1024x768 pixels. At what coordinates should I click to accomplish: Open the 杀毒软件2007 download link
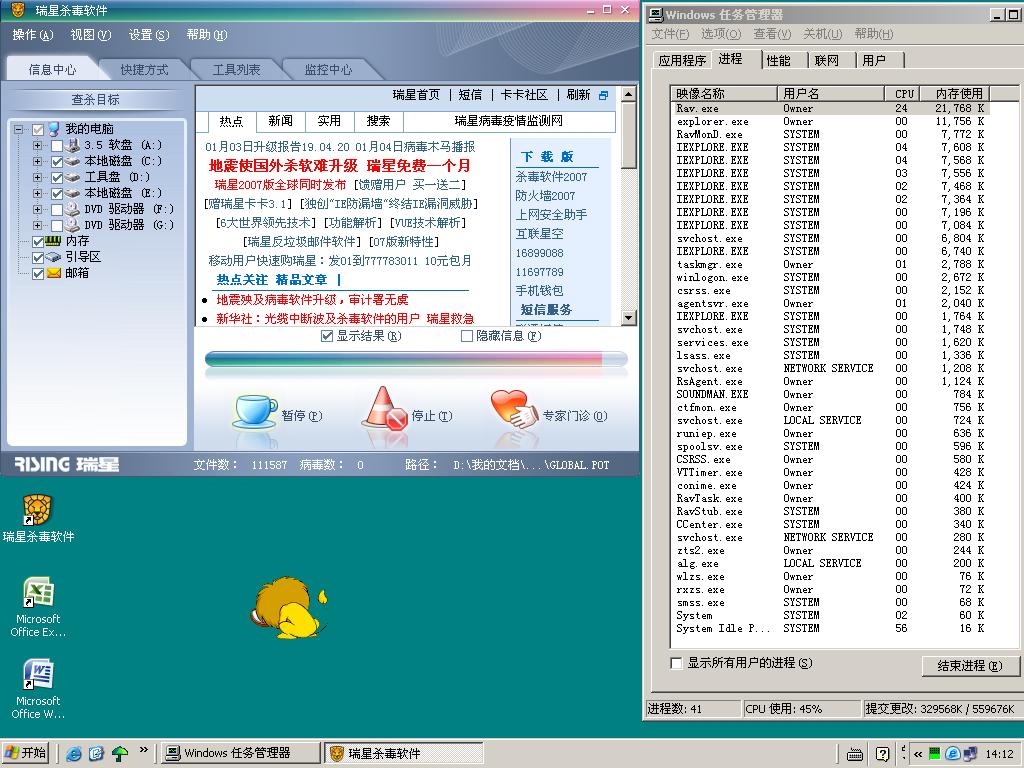tap(551, 177)
